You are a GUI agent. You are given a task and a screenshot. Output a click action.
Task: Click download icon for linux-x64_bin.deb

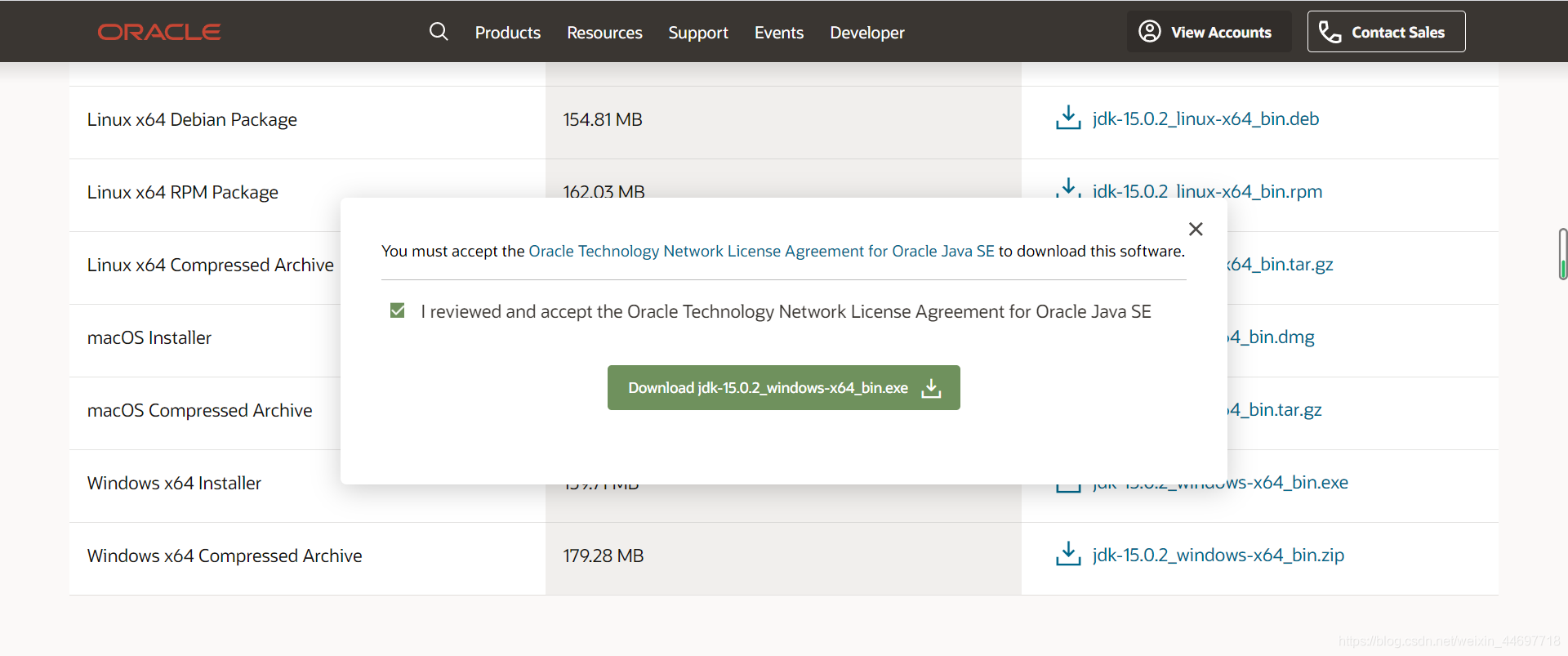(x=1068, y=118)
